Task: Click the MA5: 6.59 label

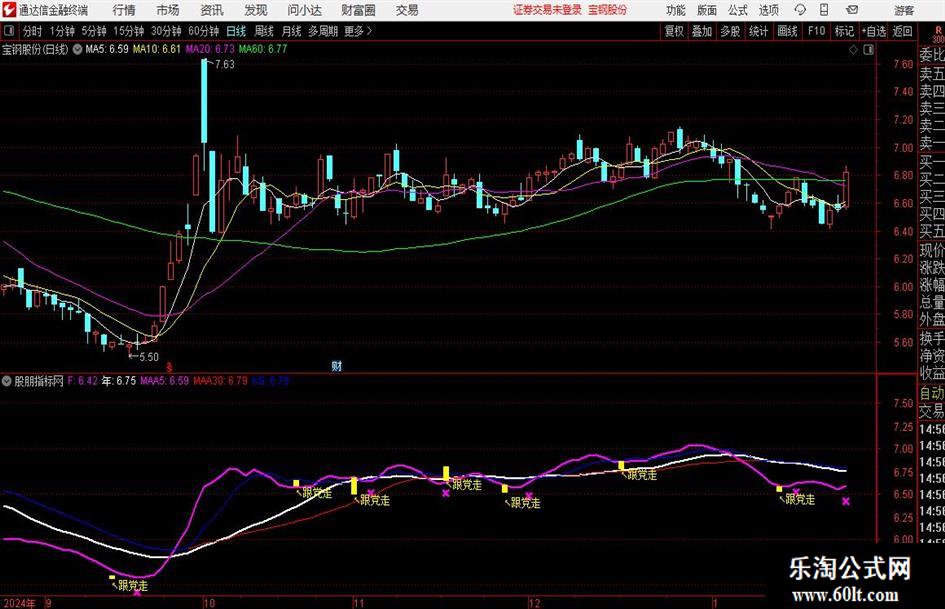Action: tap(107, 49)
